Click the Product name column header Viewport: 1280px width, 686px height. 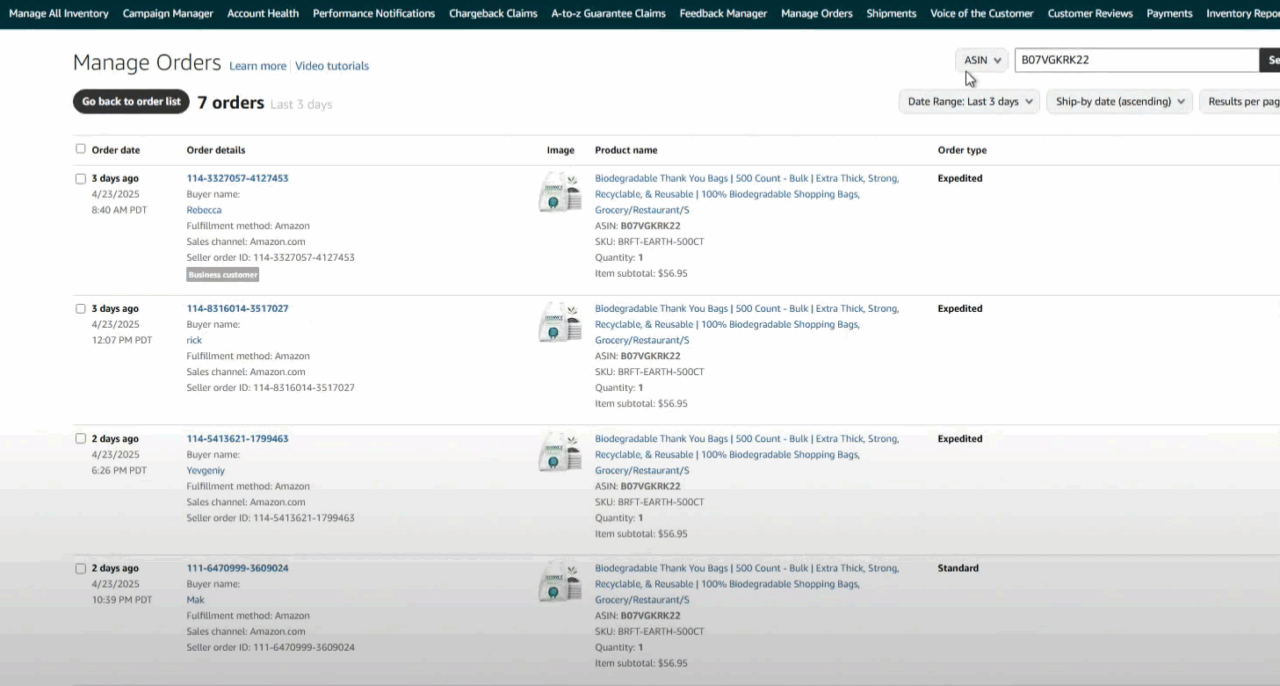pos(626,150)
